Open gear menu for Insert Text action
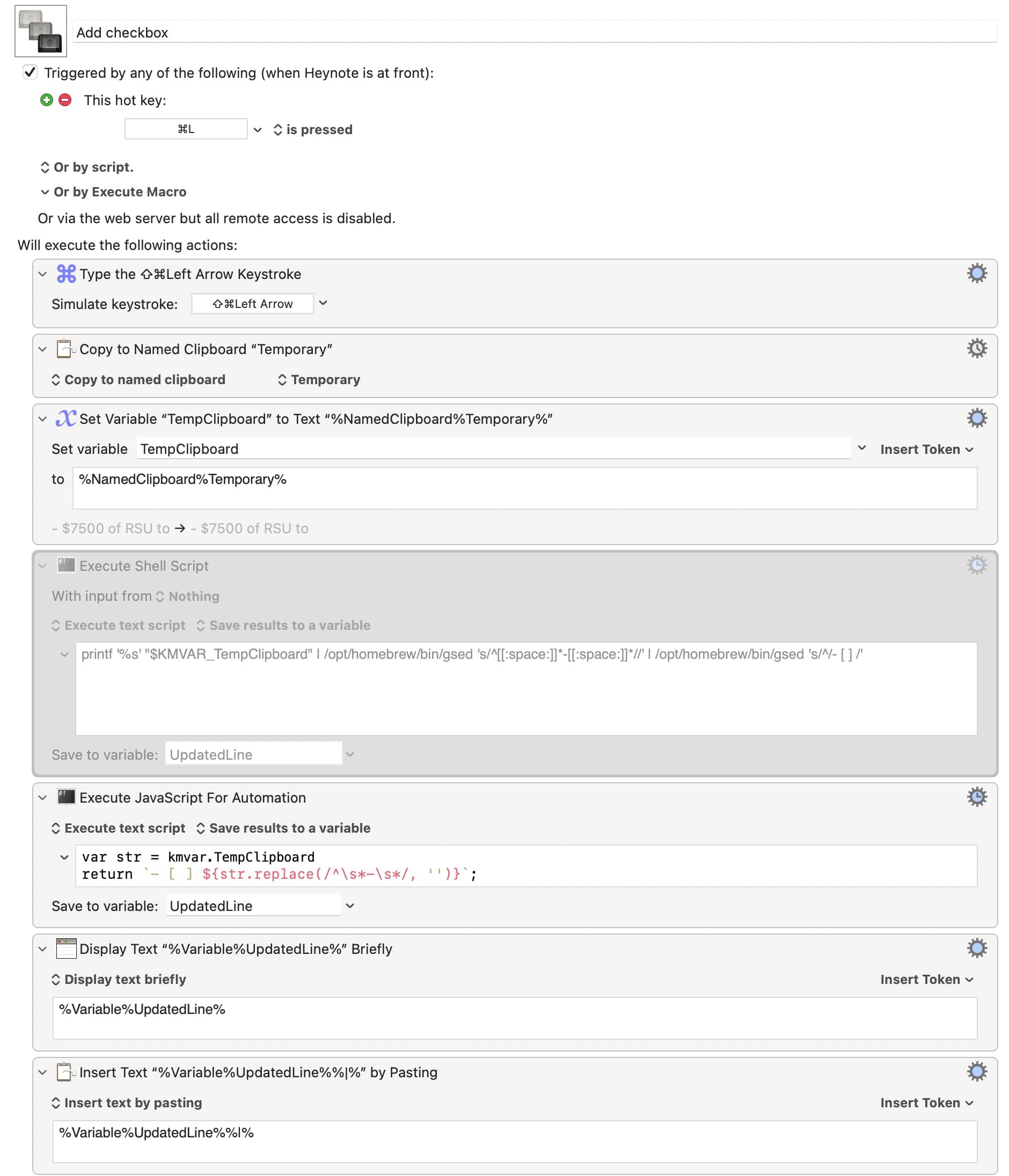The height and width of the screenshot is (1176, 1009). pyautogui.click(x=976, y=1071)
